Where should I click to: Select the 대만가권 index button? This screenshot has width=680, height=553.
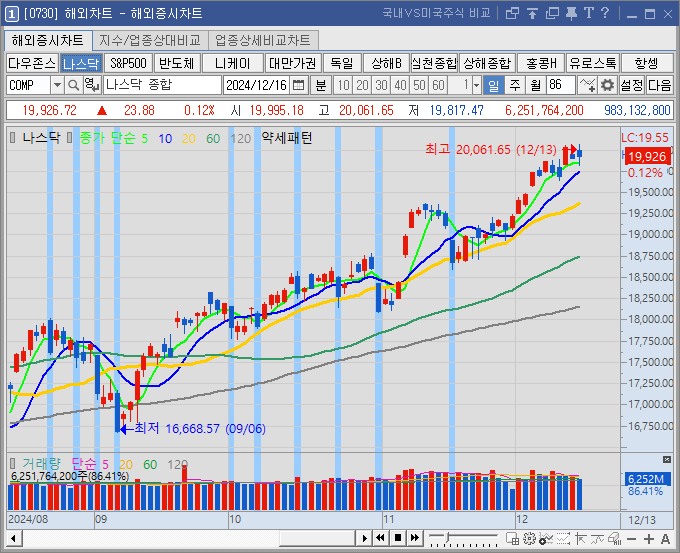click(x=293, y=63)
